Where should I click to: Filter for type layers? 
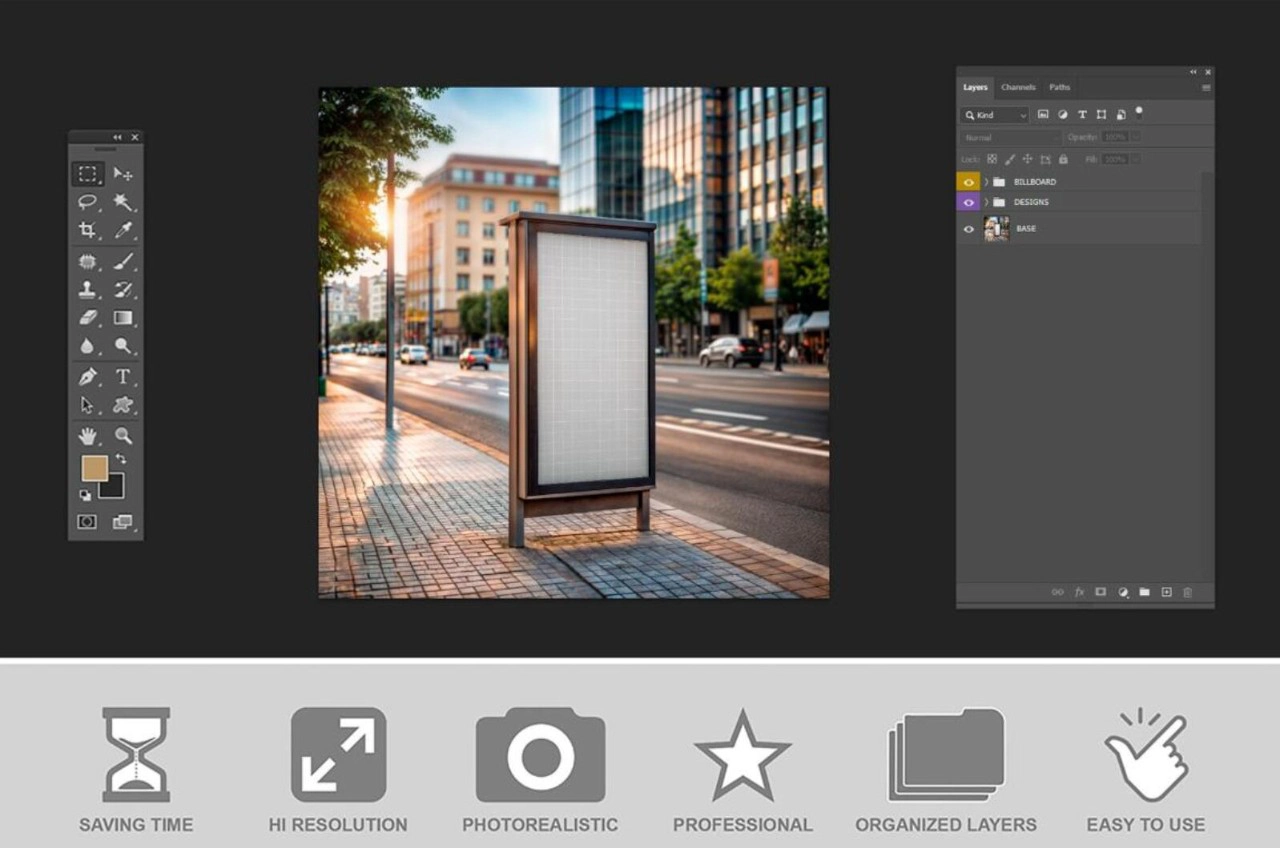(1082, 115)
